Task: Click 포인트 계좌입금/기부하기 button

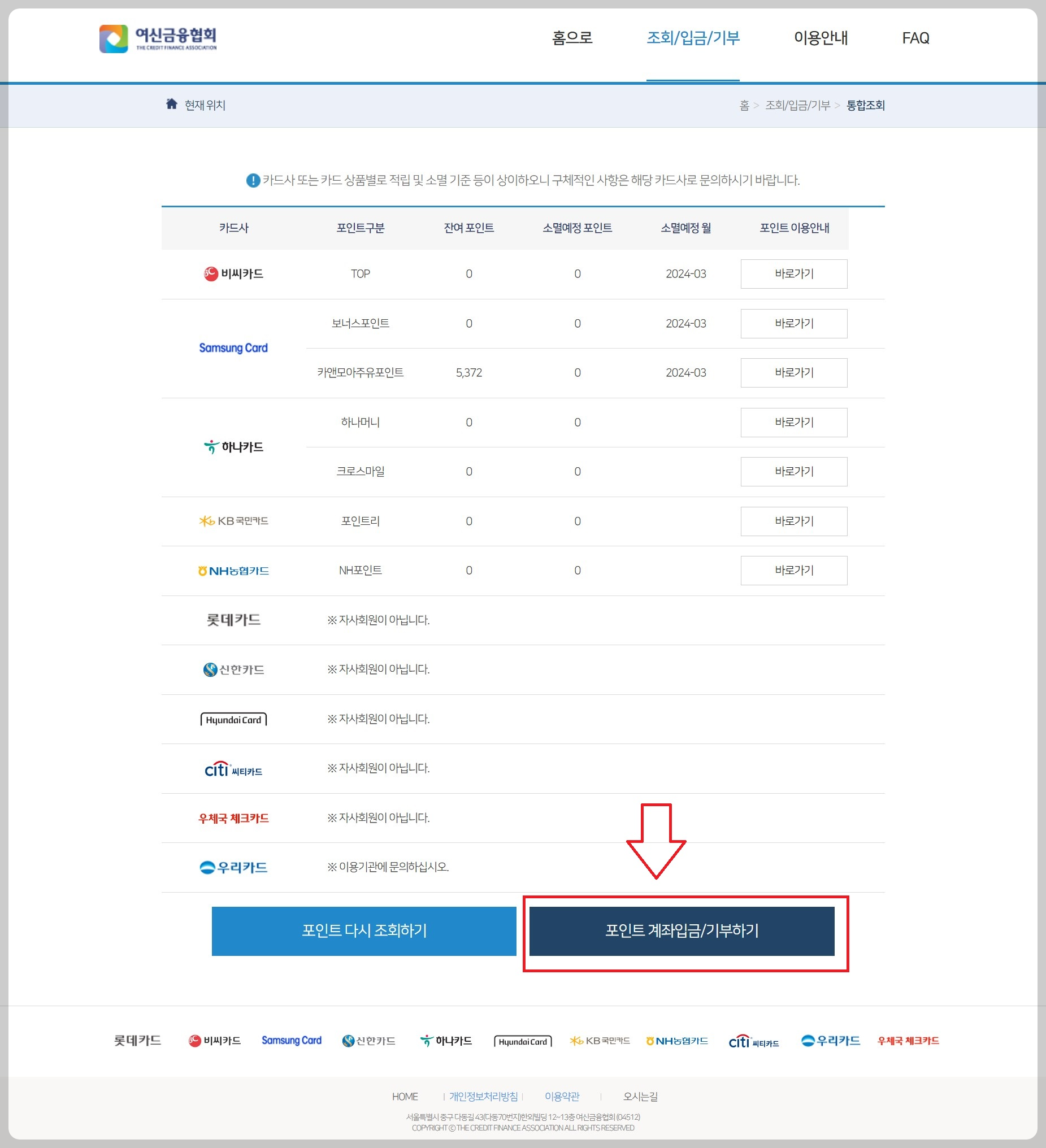Action: [682, 932]
